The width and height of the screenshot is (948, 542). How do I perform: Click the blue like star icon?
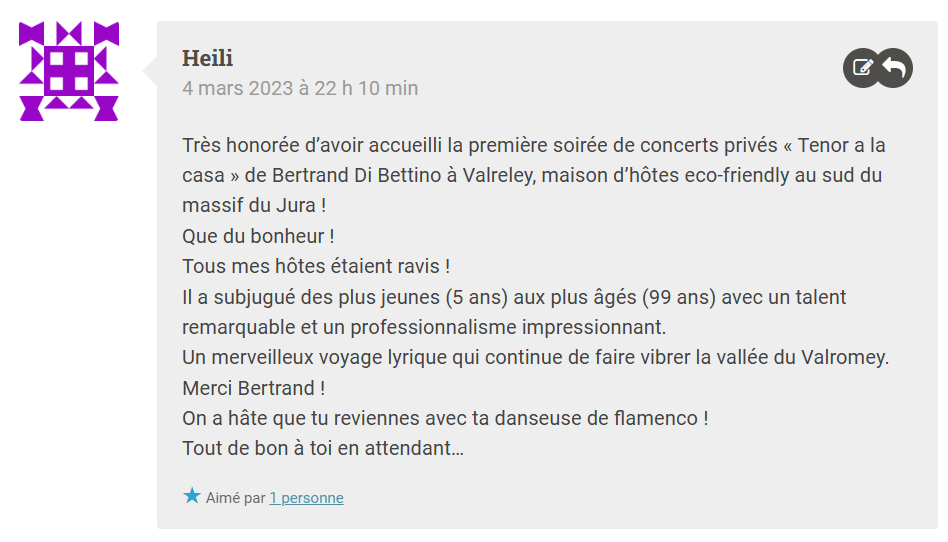192,496
